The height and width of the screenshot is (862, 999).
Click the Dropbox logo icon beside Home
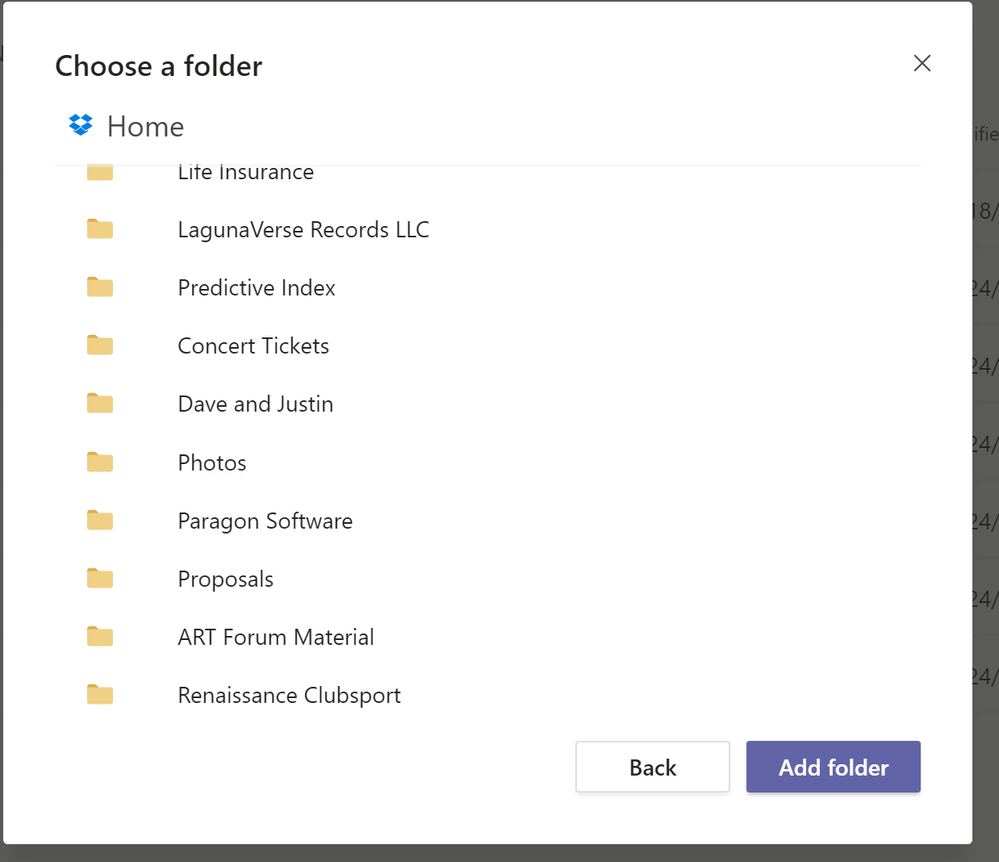coord(80,125)
